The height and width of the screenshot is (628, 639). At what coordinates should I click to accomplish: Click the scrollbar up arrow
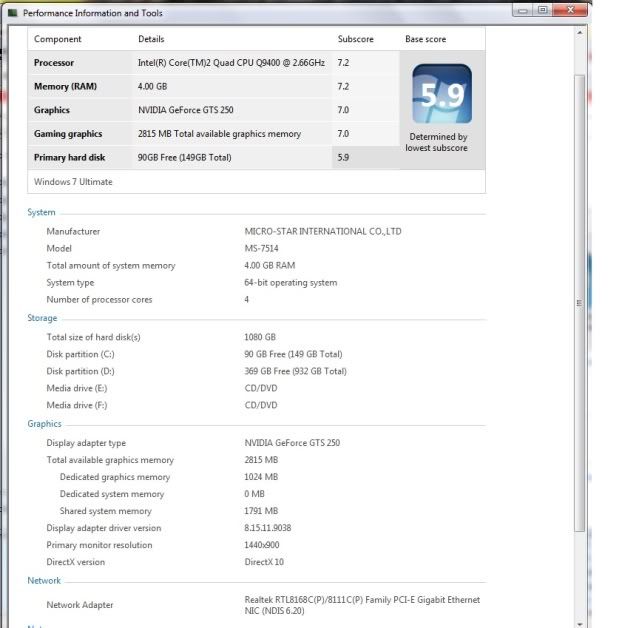coord(580,33)
